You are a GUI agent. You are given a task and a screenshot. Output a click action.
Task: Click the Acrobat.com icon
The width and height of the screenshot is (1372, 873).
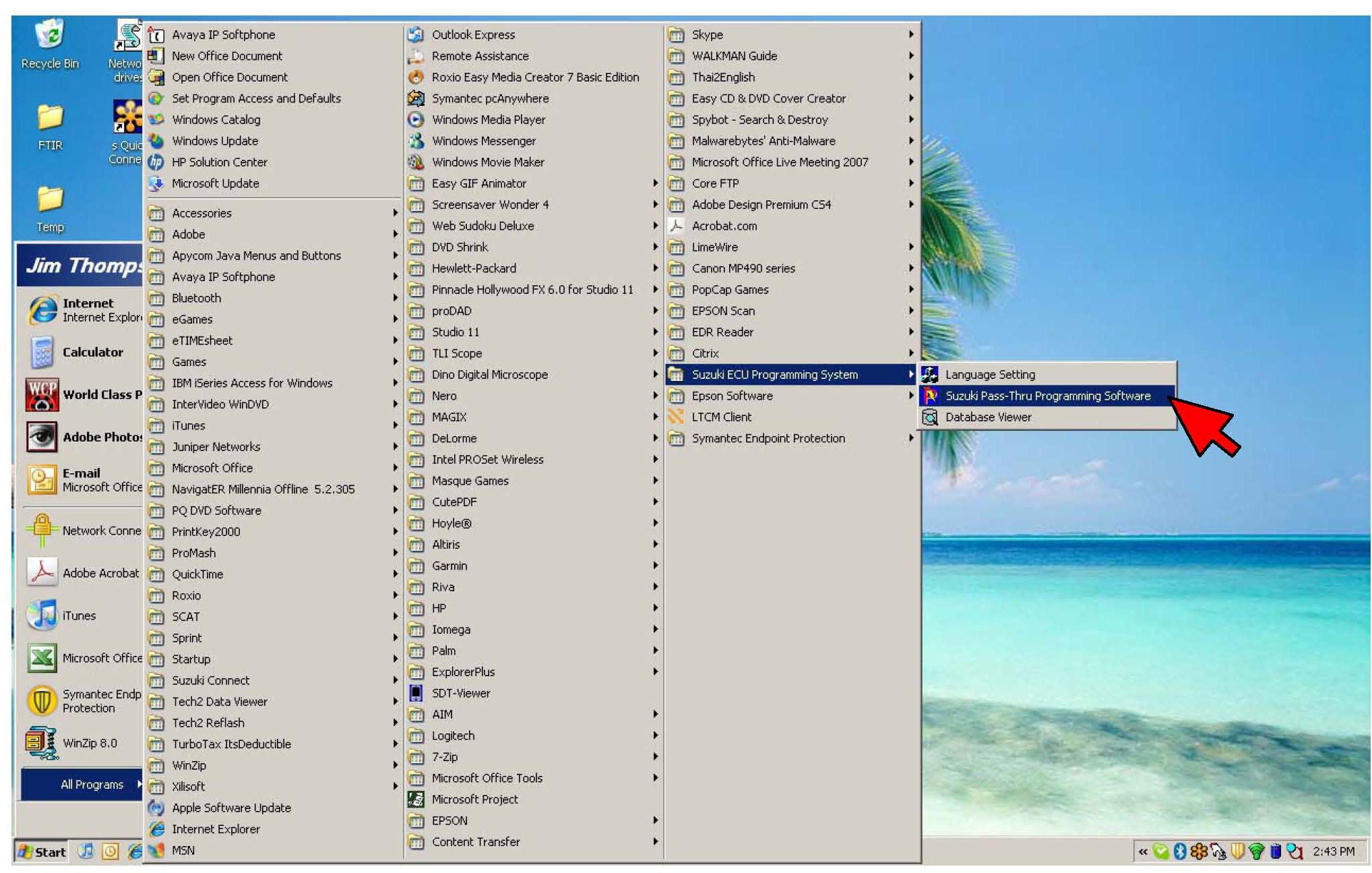pos(675,226)
